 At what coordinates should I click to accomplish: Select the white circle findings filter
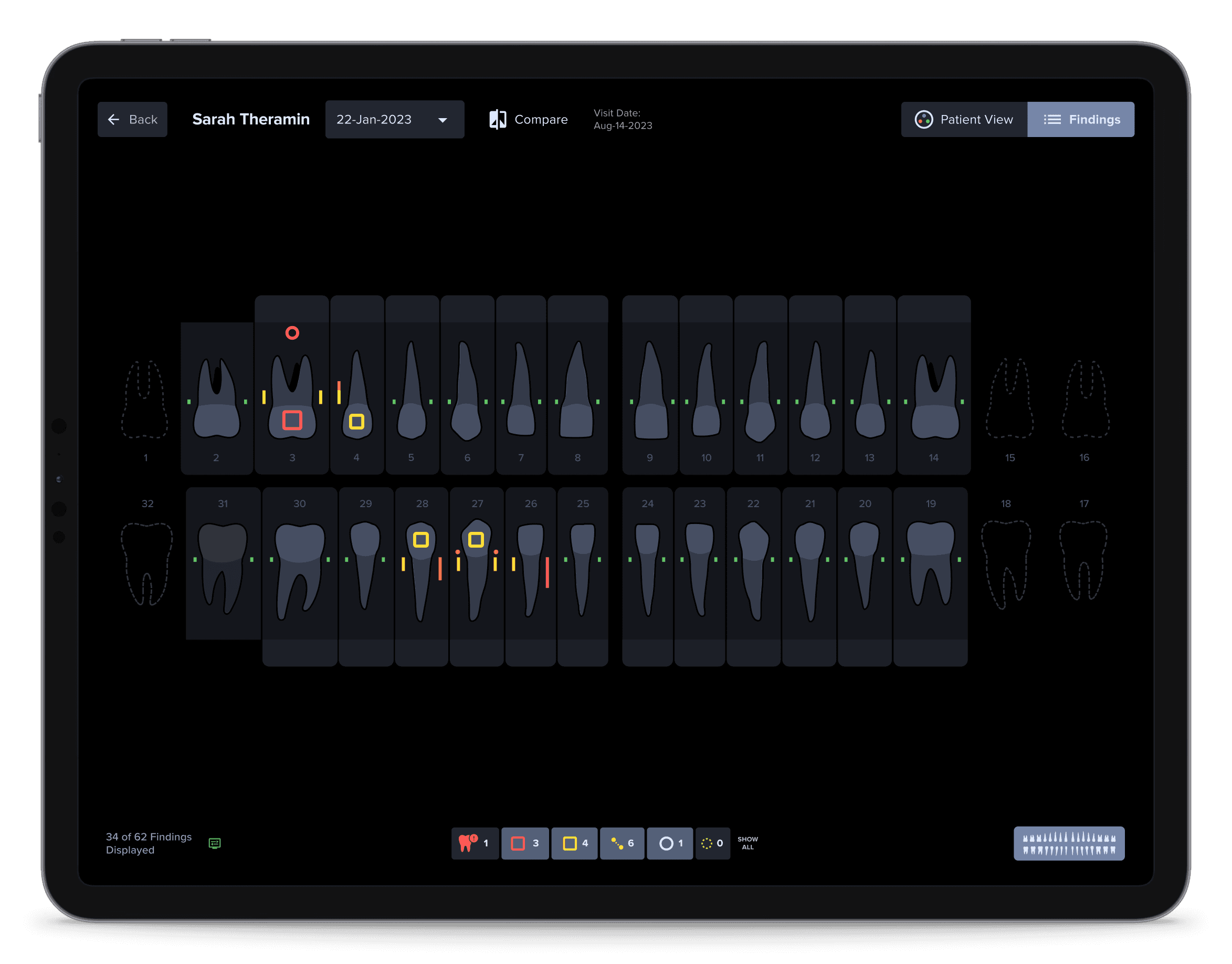[670, 843]
